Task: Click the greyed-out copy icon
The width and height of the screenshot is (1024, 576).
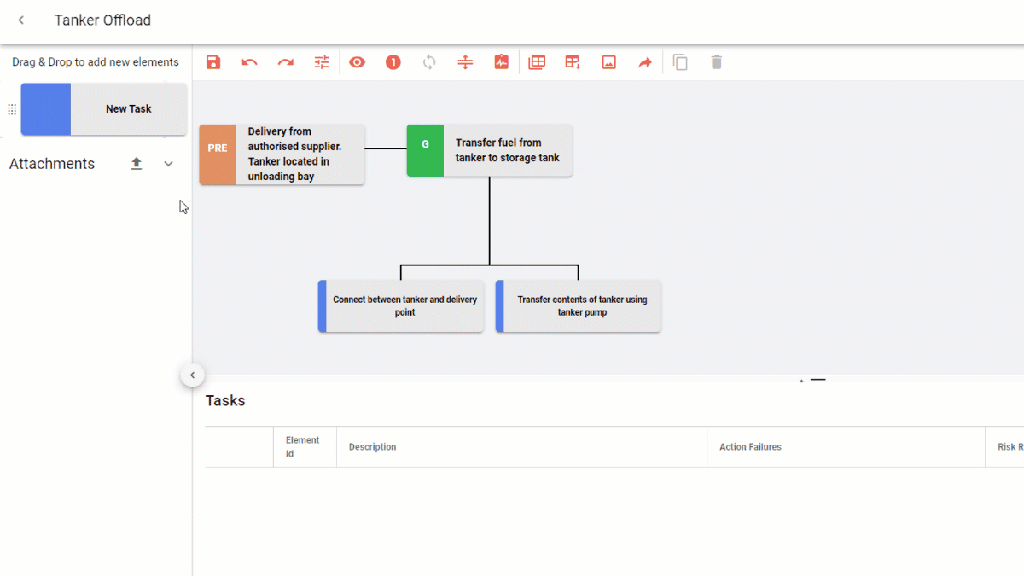Action: coord(680,62)
